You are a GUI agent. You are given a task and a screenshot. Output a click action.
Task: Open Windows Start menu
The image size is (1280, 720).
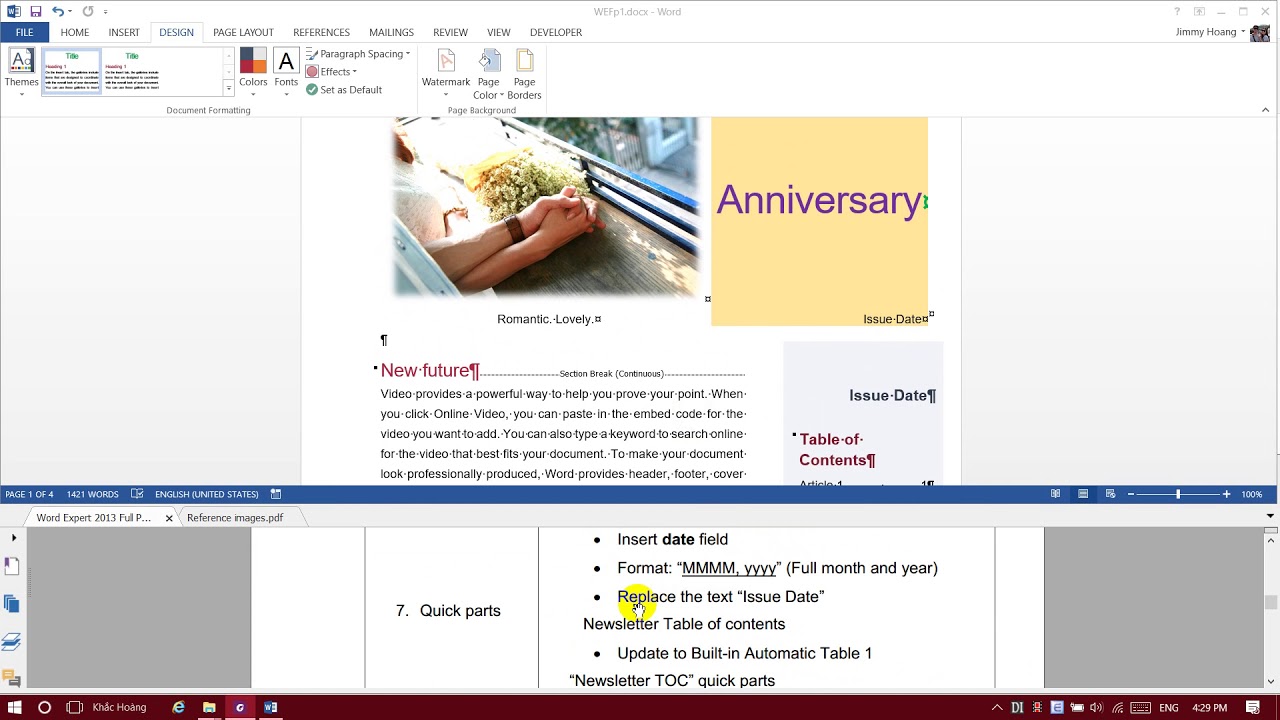[x=14, y=707]
